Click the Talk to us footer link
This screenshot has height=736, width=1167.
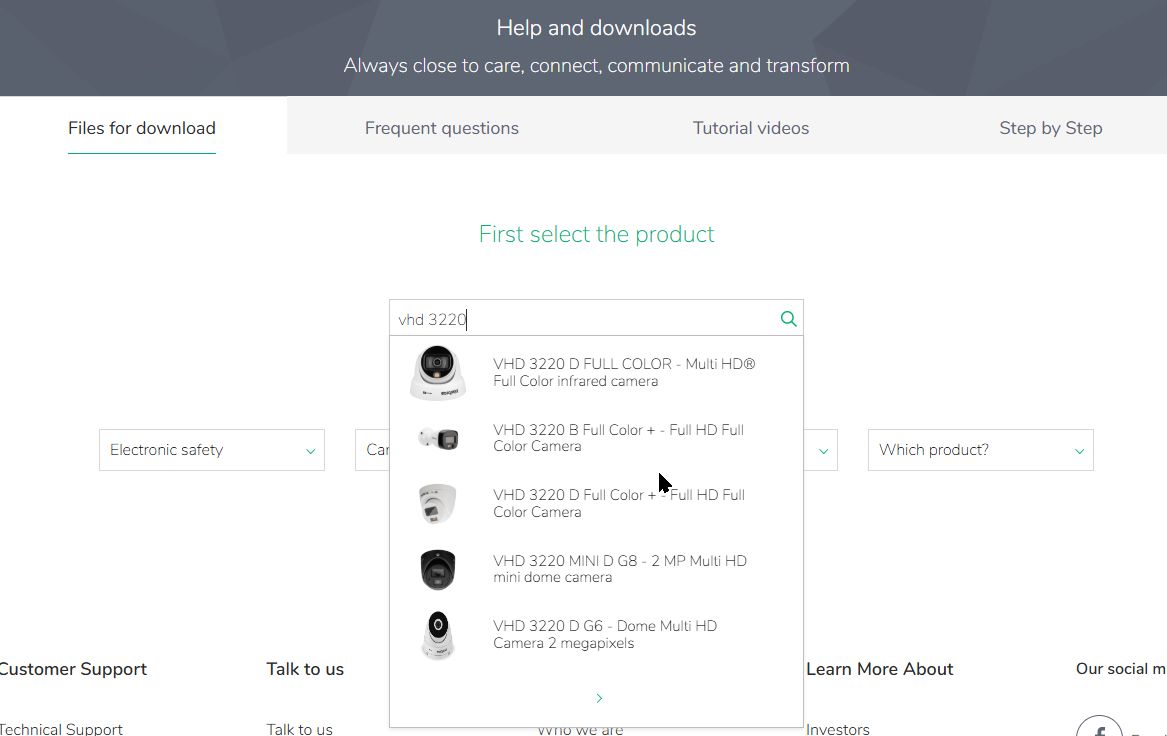point(299,729)
